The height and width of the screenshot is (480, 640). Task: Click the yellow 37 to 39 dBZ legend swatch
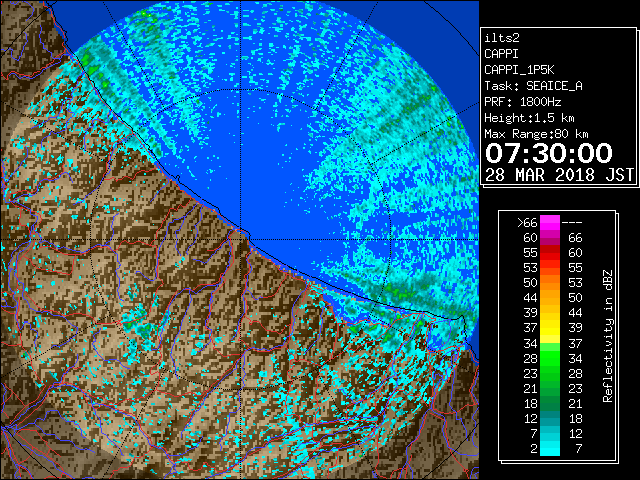coord(550,328)
